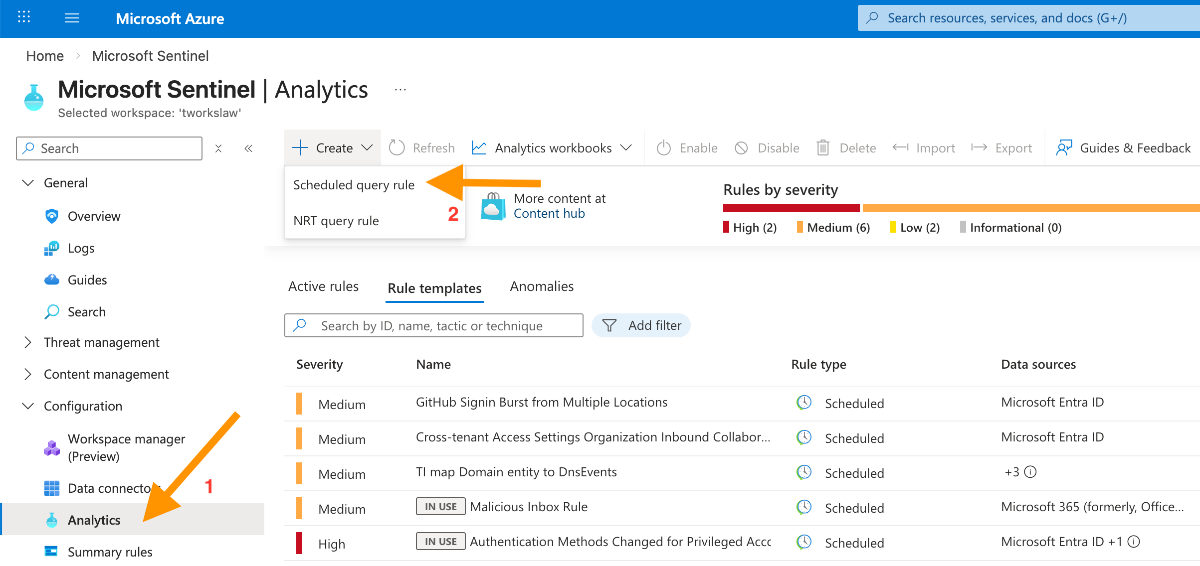Sort by the Severity column header
Viewport: 1200px width, 566px height.
319,364
